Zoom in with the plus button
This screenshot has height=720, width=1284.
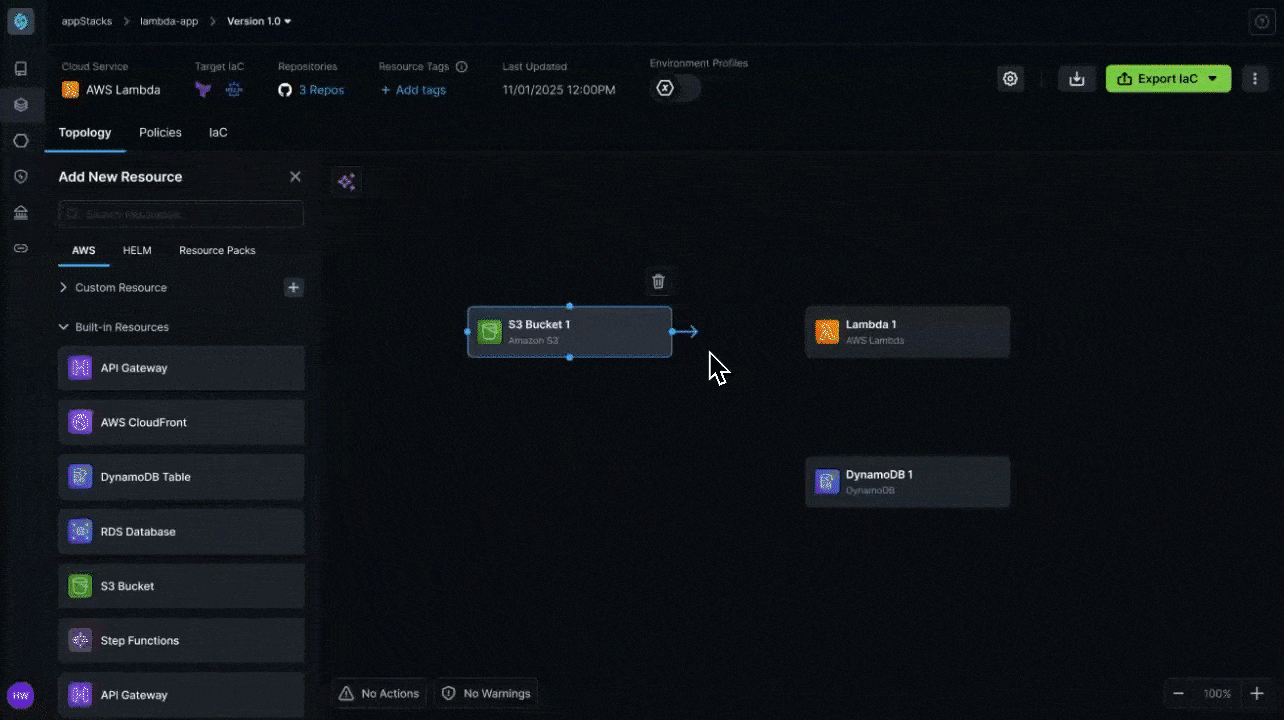(x=1257, y=694)
